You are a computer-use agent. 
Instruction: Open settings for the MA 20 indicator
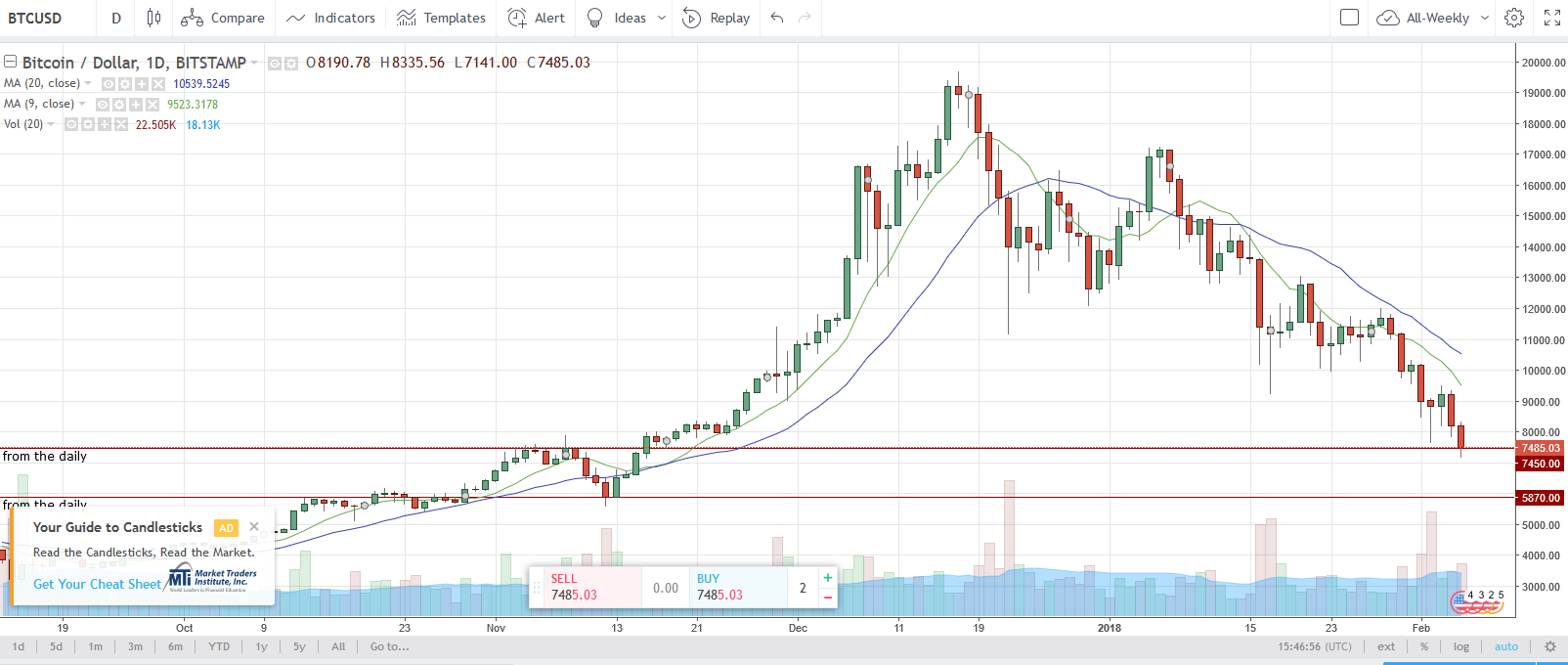(x=125, y=84)
